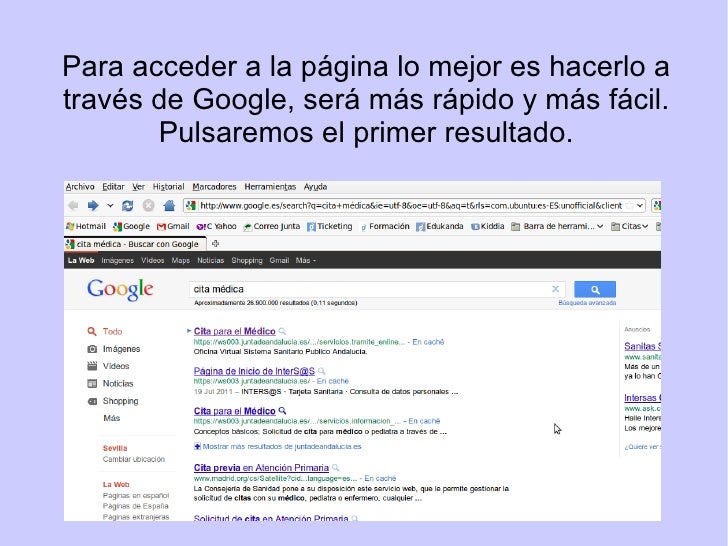This screenshot has width=728, height=546.
Task: Open the history dropdown next to Forward
Action: click(x=110, y=205)
